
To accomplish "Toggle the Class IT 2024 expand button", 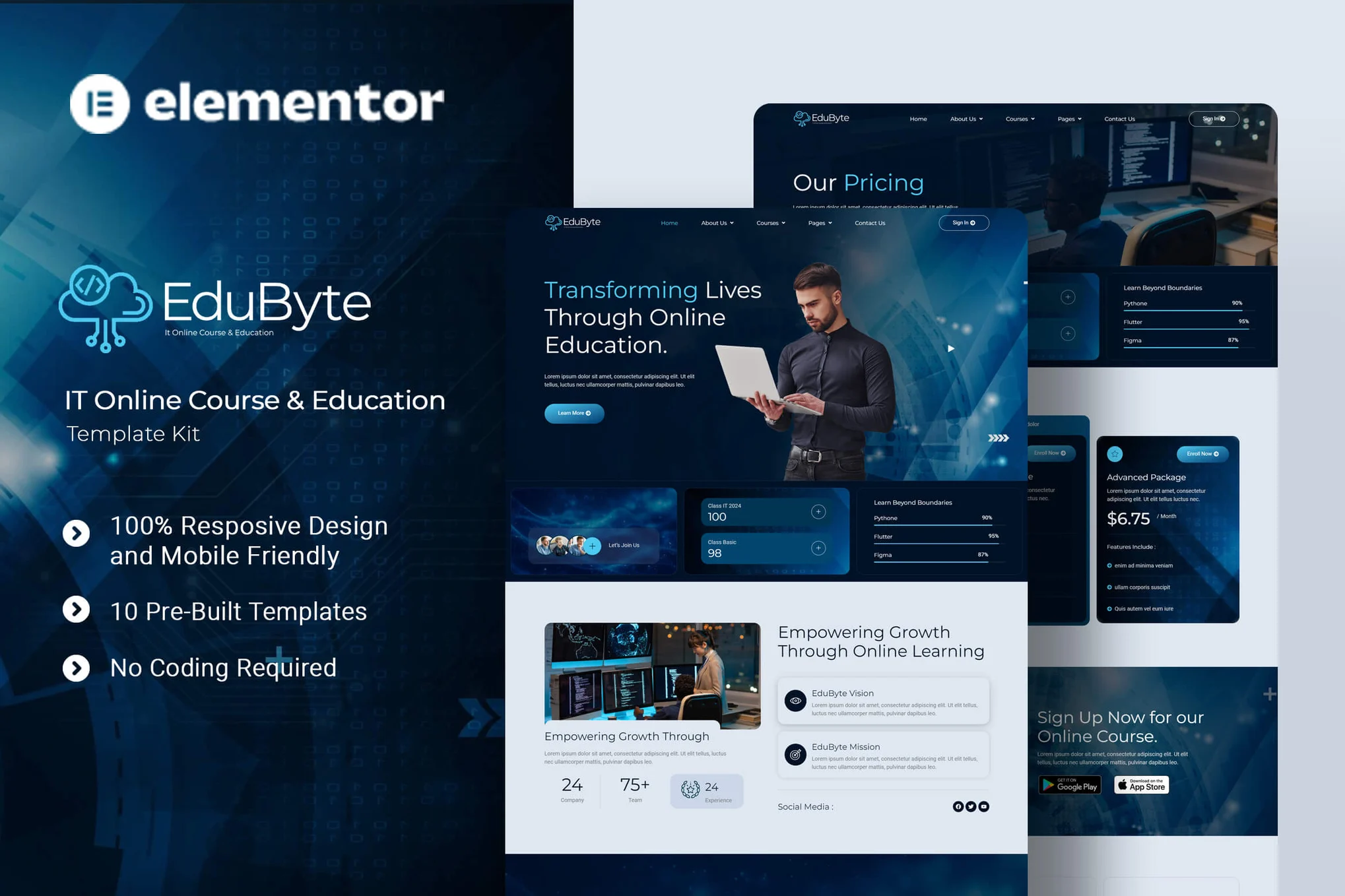I will point(821,511).
